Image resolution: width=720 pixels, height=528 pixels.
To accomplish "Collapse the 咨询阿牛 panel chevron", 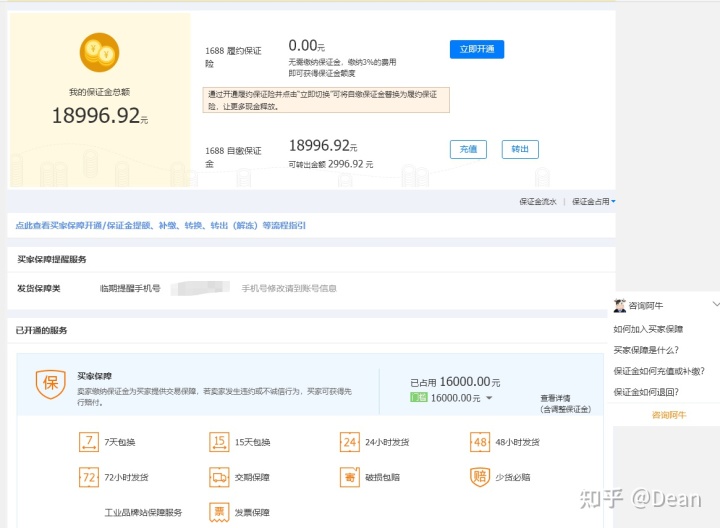I will pos(716,304).
